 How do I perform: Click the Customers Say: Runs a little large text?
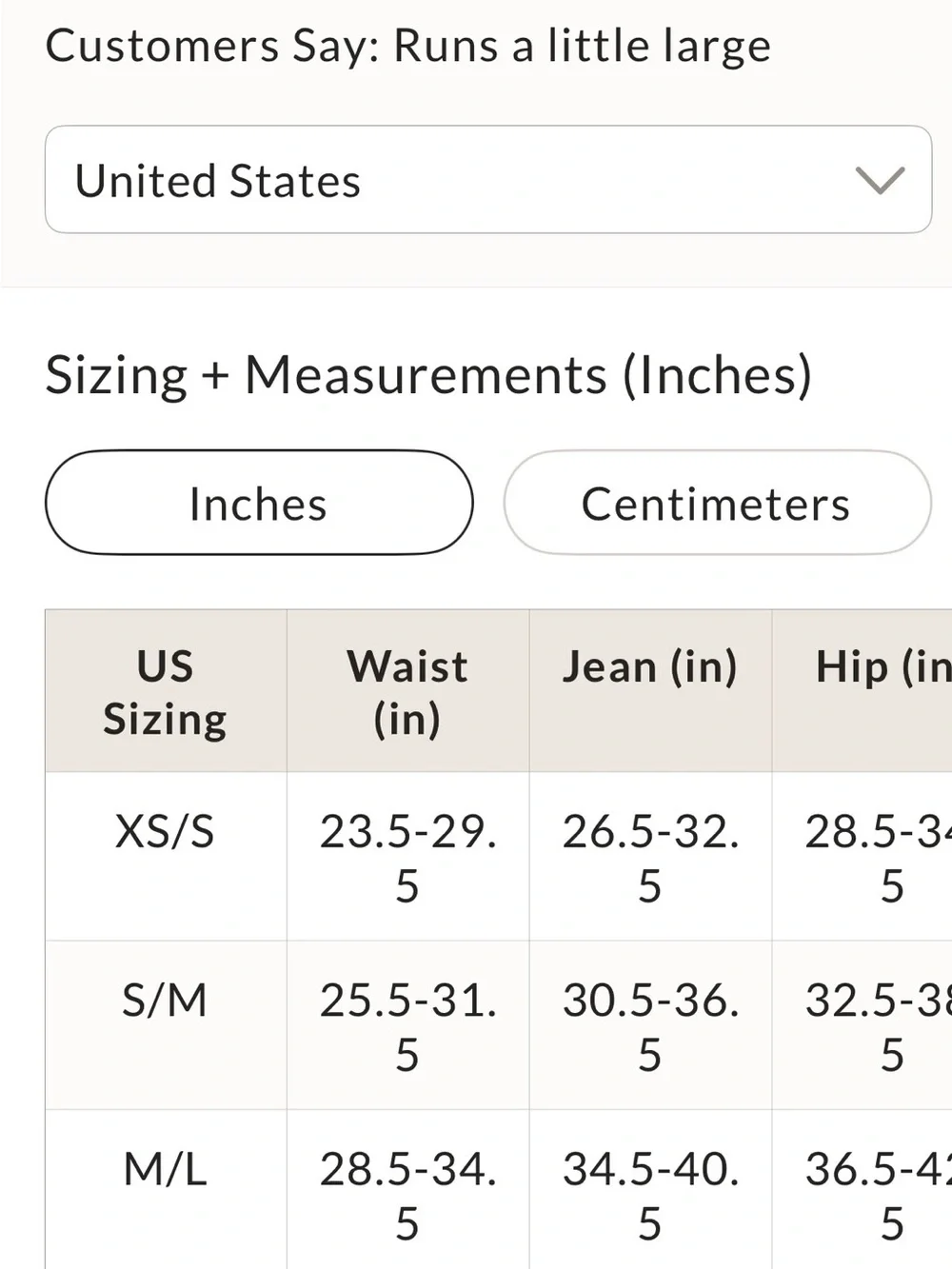pyautogui.click(x=407, y=46)
